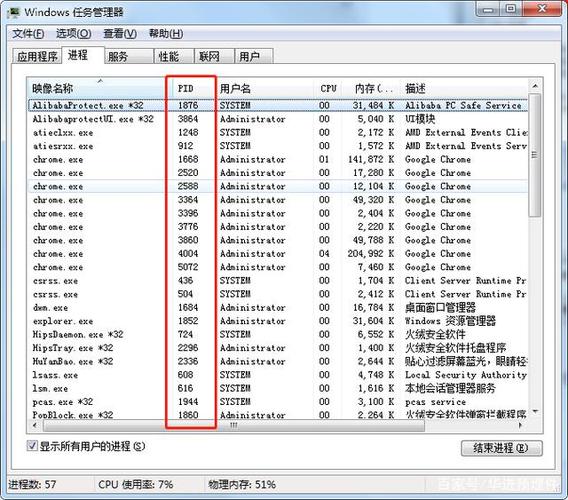Sort by CPU column header

(x=328, y=88)
